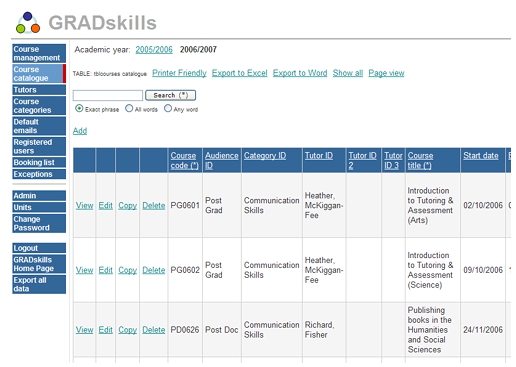The width and height of the screenshot is (516, 367).
Task: Sort by Course code column
Action: coord(185,160)
